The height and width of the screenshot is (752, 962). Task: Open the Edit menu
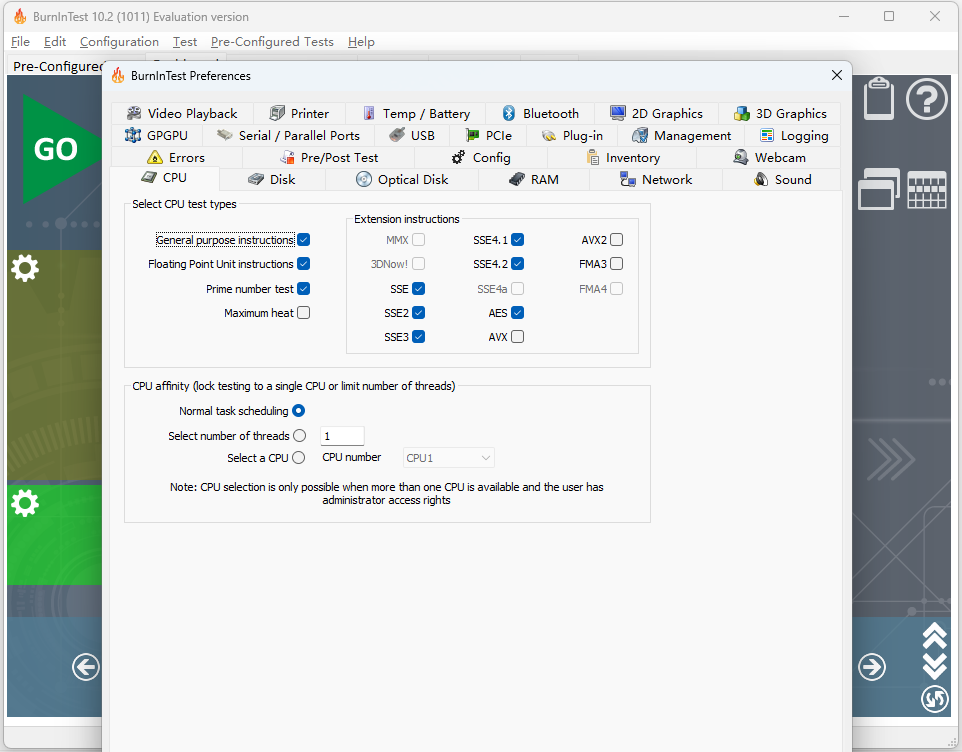point(55,42)
